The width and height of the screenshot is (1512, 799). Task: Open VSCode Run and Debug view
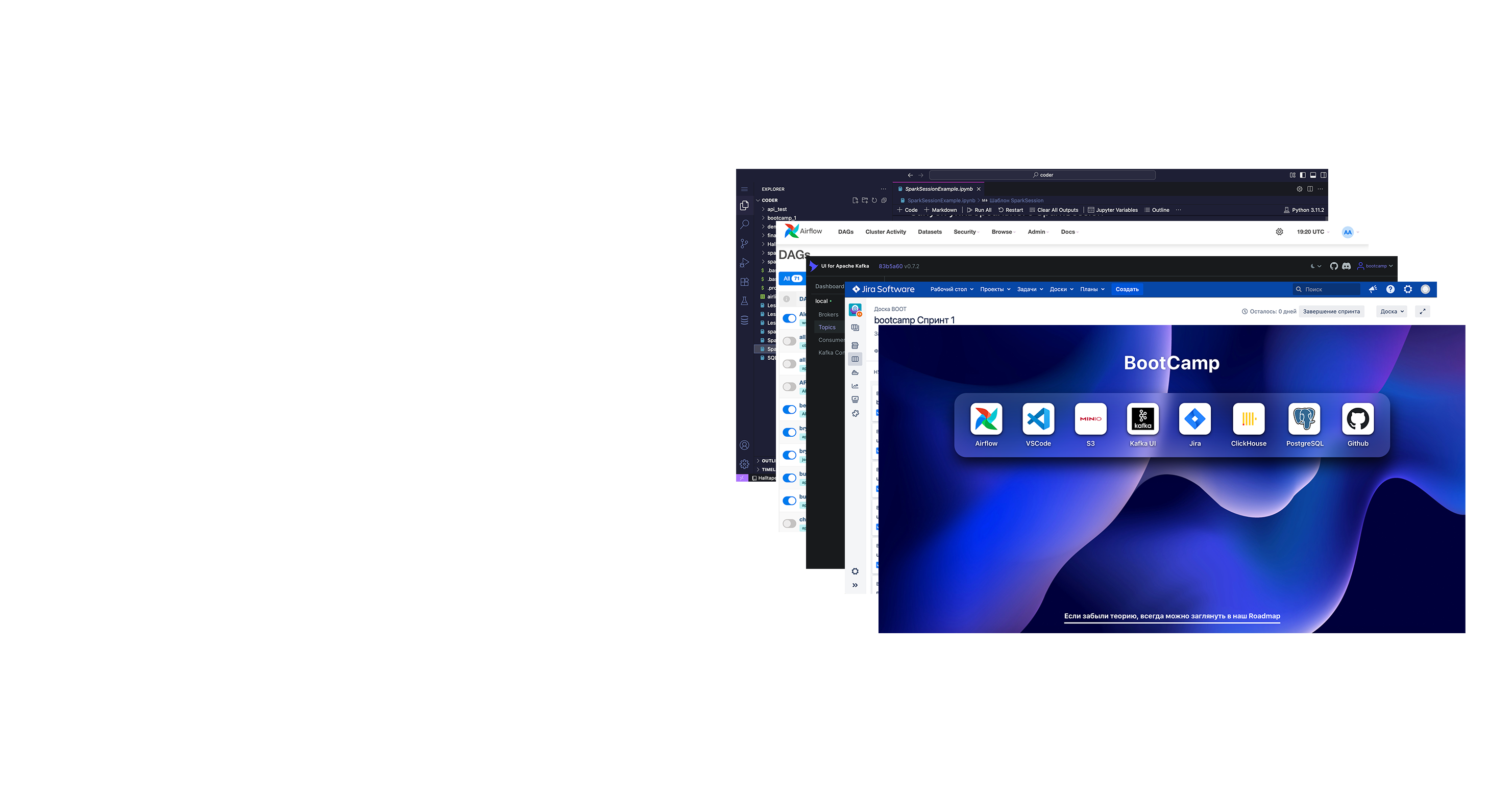pyautogui.click(x=744, y=263)
